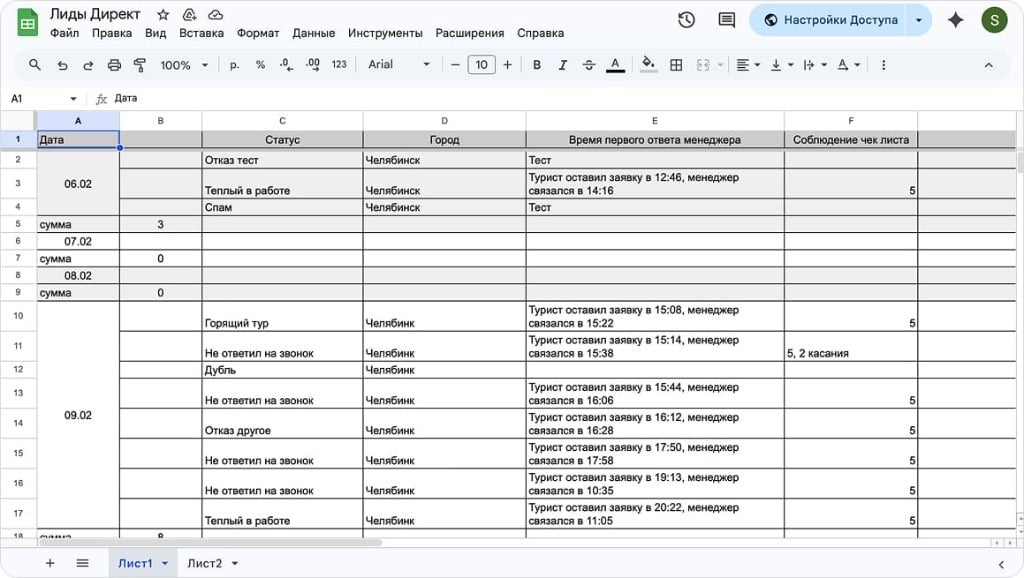The height and width of the screenshot is (578, 1024).
Task: Open the version history clock icon
Action: (686, 20)
